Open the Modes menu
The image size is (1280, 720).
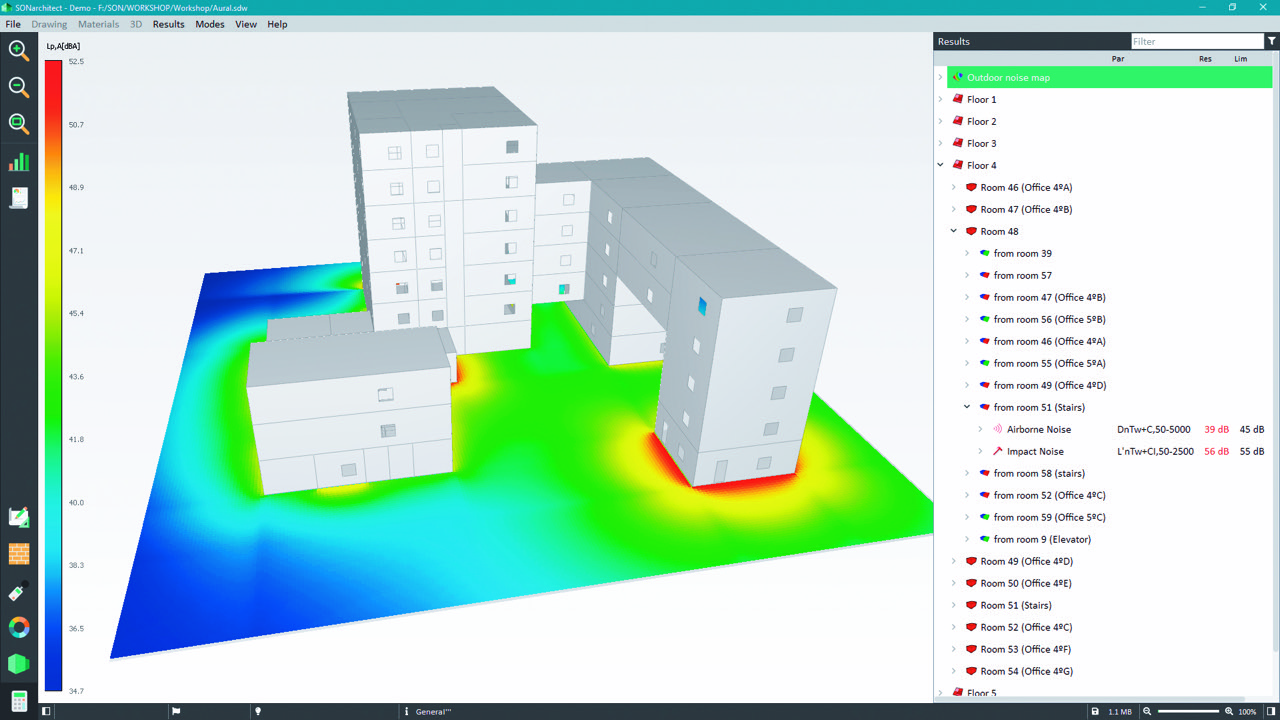210,24
